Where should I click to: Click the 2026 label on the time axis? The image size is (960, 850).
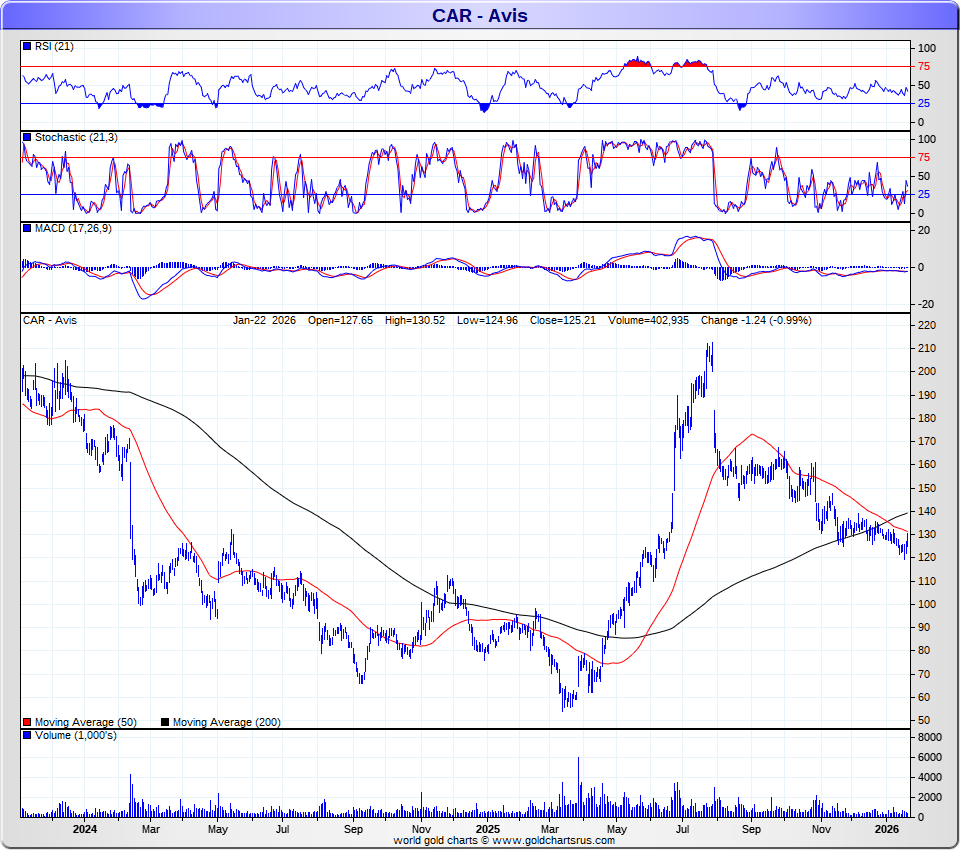(888, 829)
